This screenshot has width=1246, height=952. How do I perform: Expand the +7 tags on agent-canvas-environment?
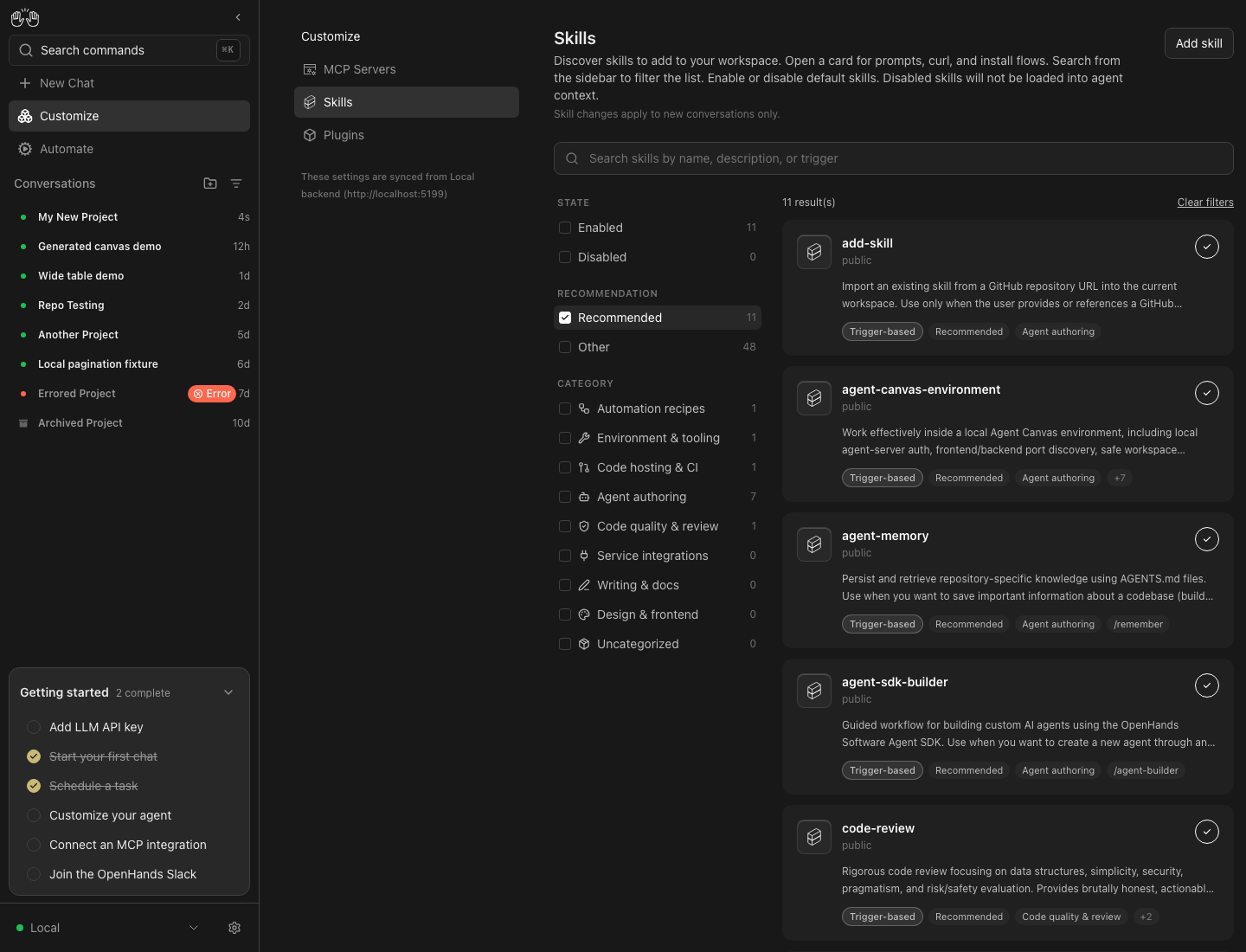pyautogui.click(x=1120, y=478)
